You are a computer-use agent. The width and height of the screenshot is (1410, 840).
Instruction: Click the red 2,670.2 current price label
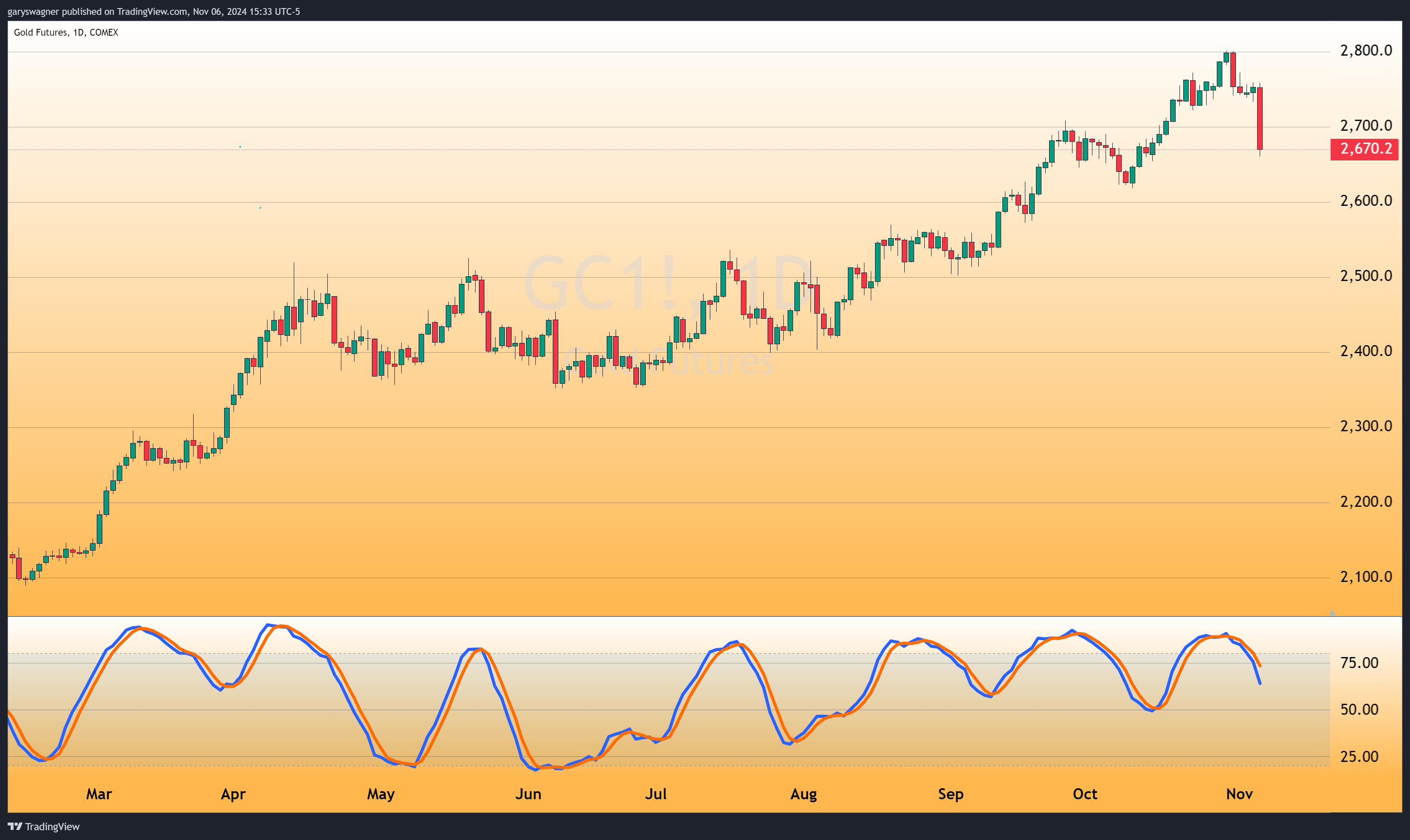[1365, 149]
